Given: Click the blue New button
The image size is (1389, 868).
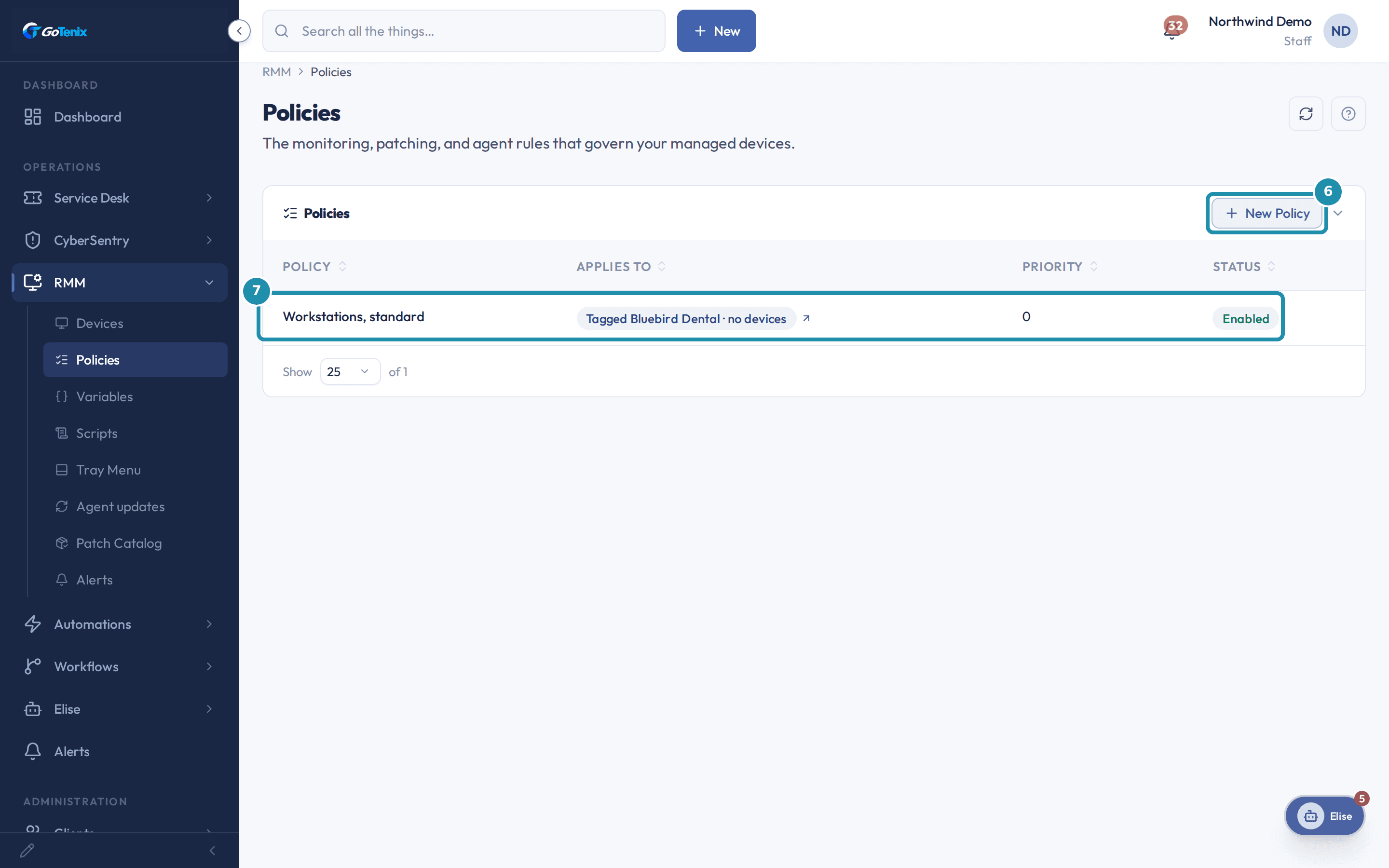Looking at the screenshot, I should pos(716,31).
